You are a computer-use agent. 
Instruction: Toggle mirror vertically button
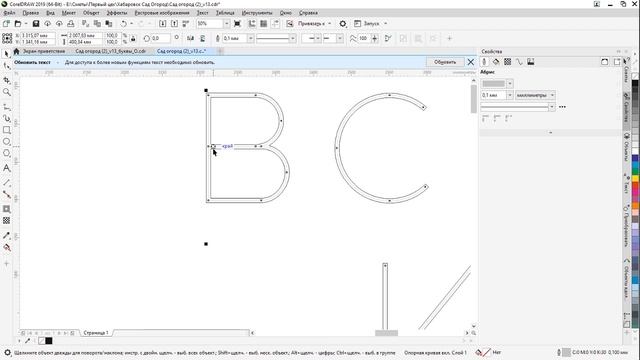(202, 38)
